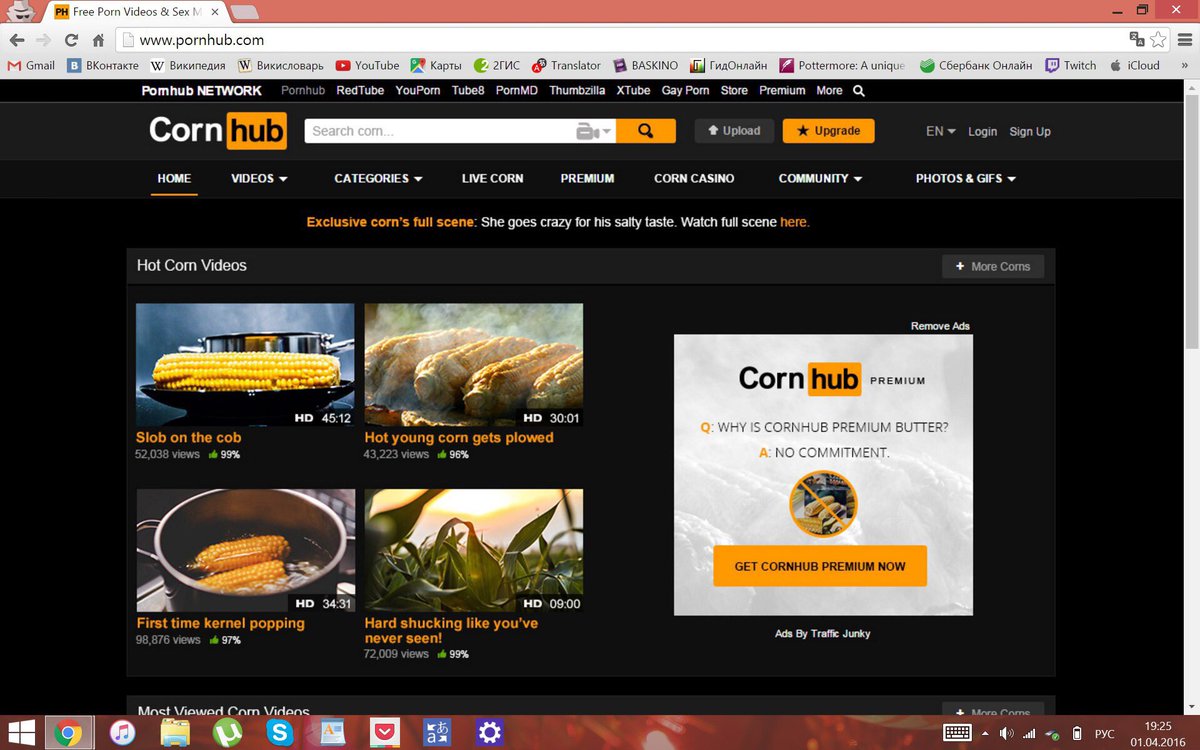The image size is (1200, 750).
Task: Open YouTube bookmark
Action: coord(367,65)
